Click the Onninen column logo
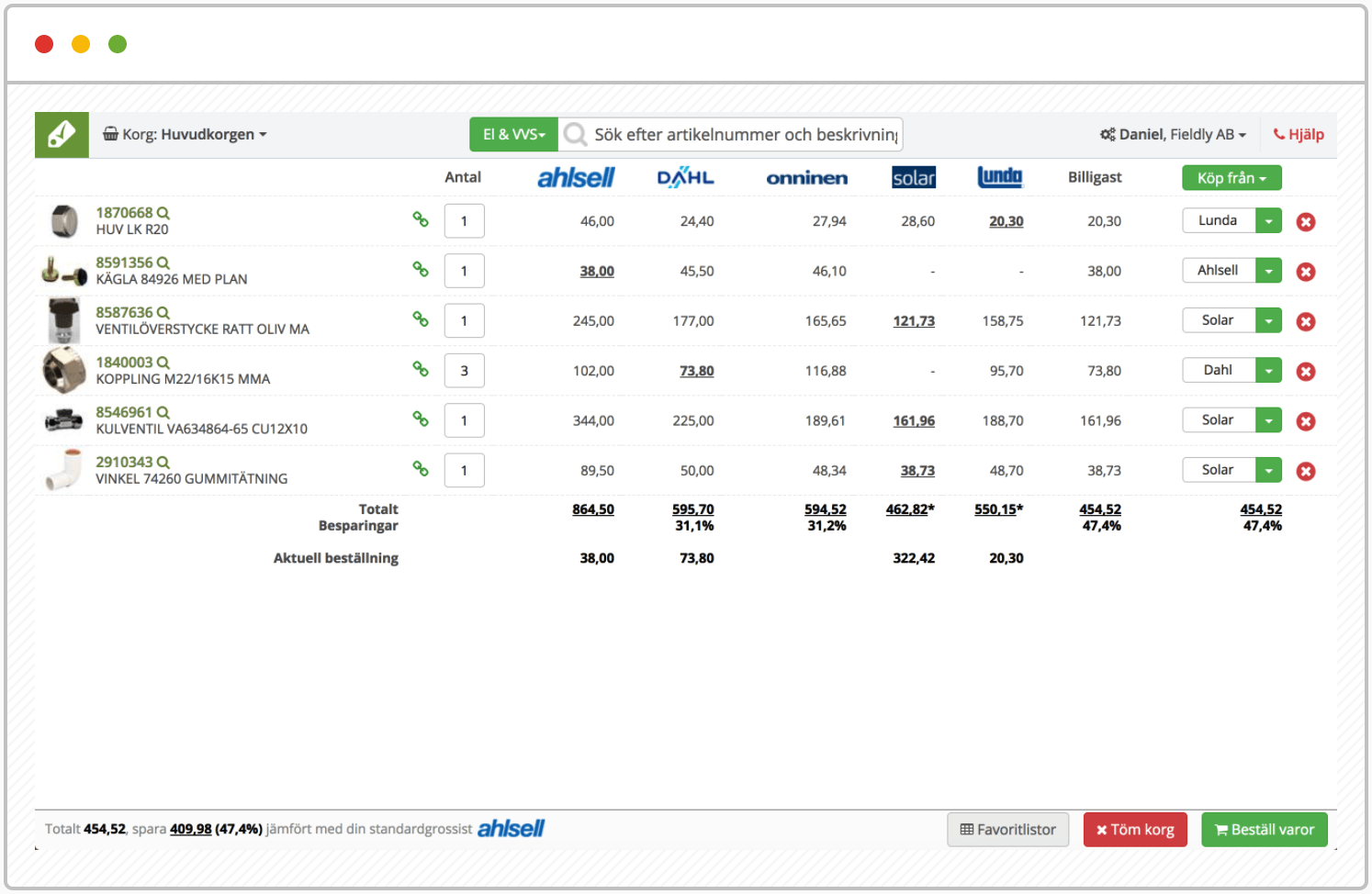 coord(807,178)
